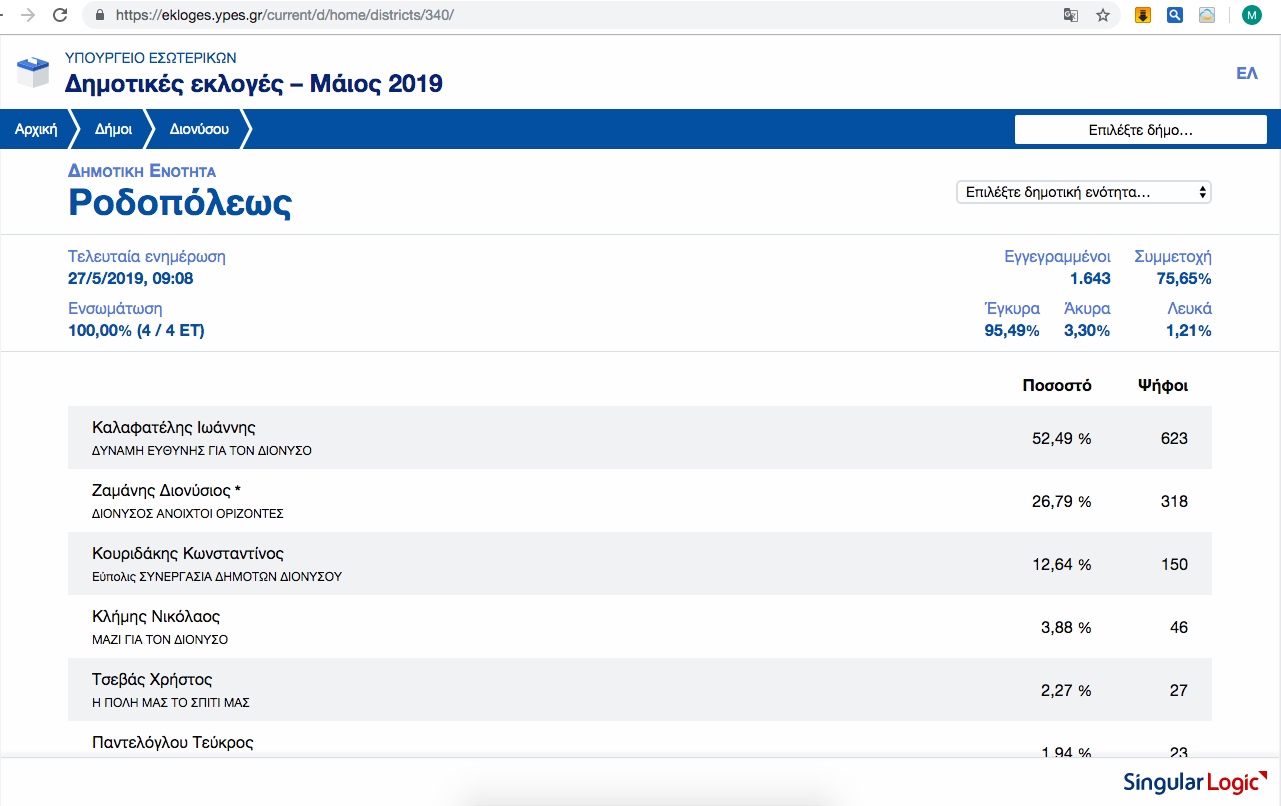Select the Τσεβάς Χρήστος row
Screen dimensions: 1281x806
coord(640,690)
